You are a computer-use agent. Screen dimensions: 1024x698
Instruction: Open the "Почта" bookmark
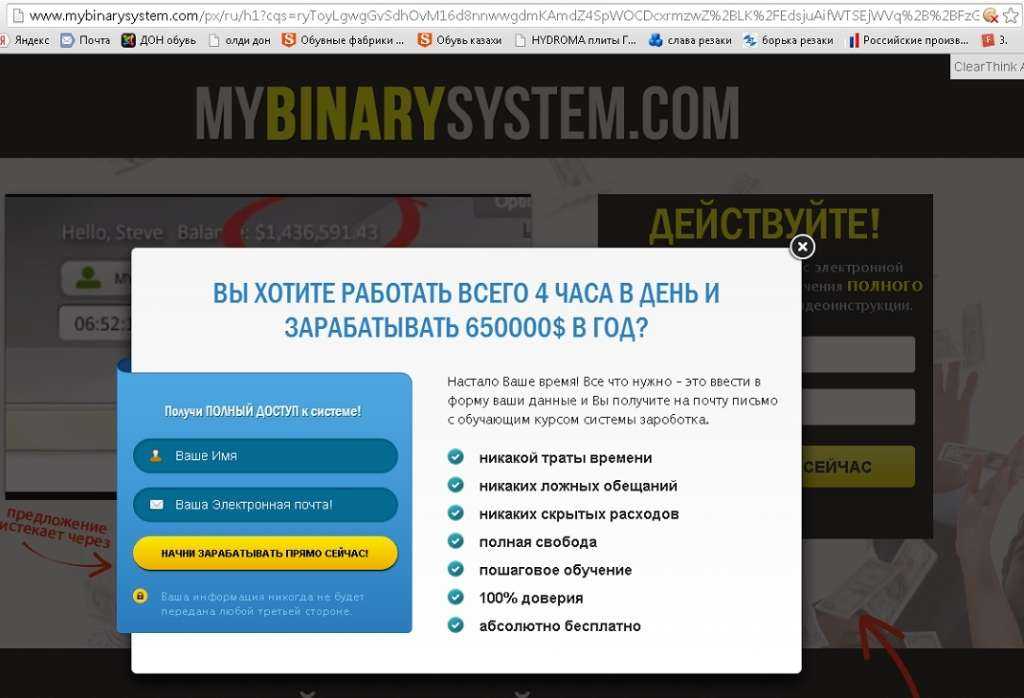click(86, 40)
